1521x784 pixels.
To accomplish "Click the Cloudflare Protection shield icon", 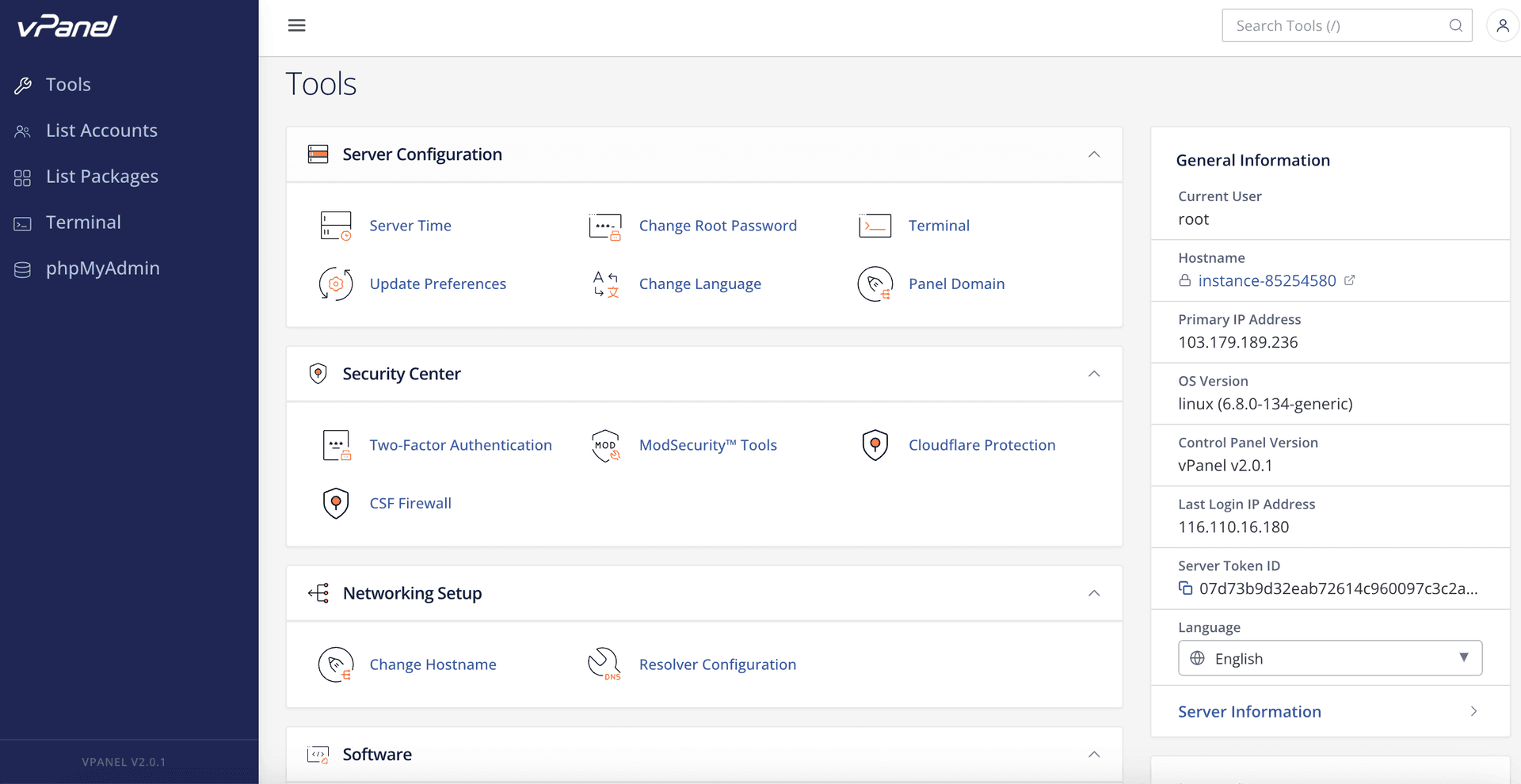I will pos(875,445).
